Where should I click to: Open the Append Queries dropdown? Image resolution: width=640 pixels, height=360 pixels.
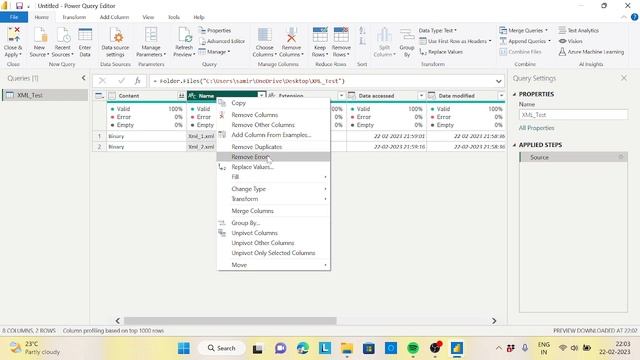[525, 41]
